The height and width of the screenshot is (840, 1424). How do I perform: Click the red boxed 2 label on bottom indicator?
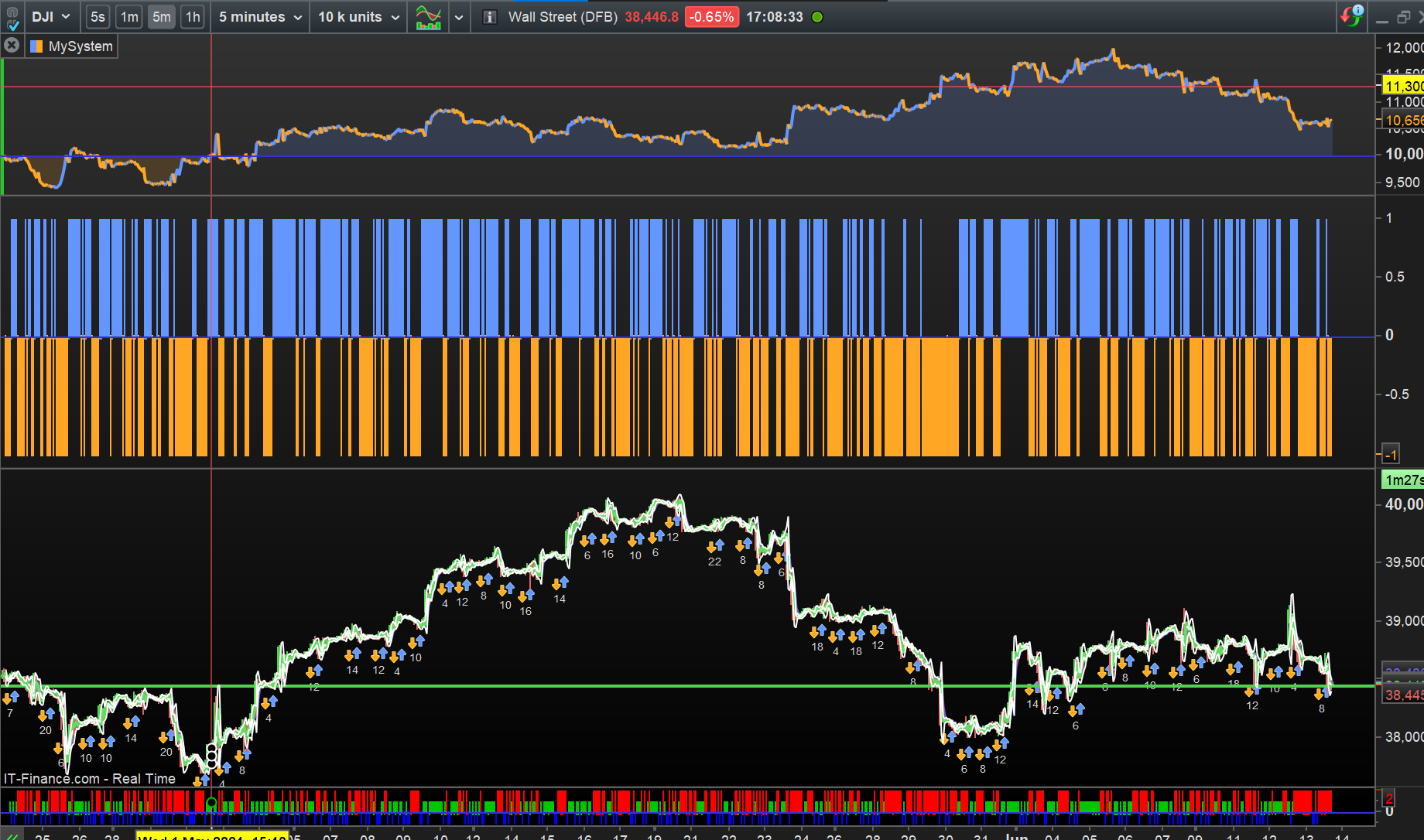1389,798
